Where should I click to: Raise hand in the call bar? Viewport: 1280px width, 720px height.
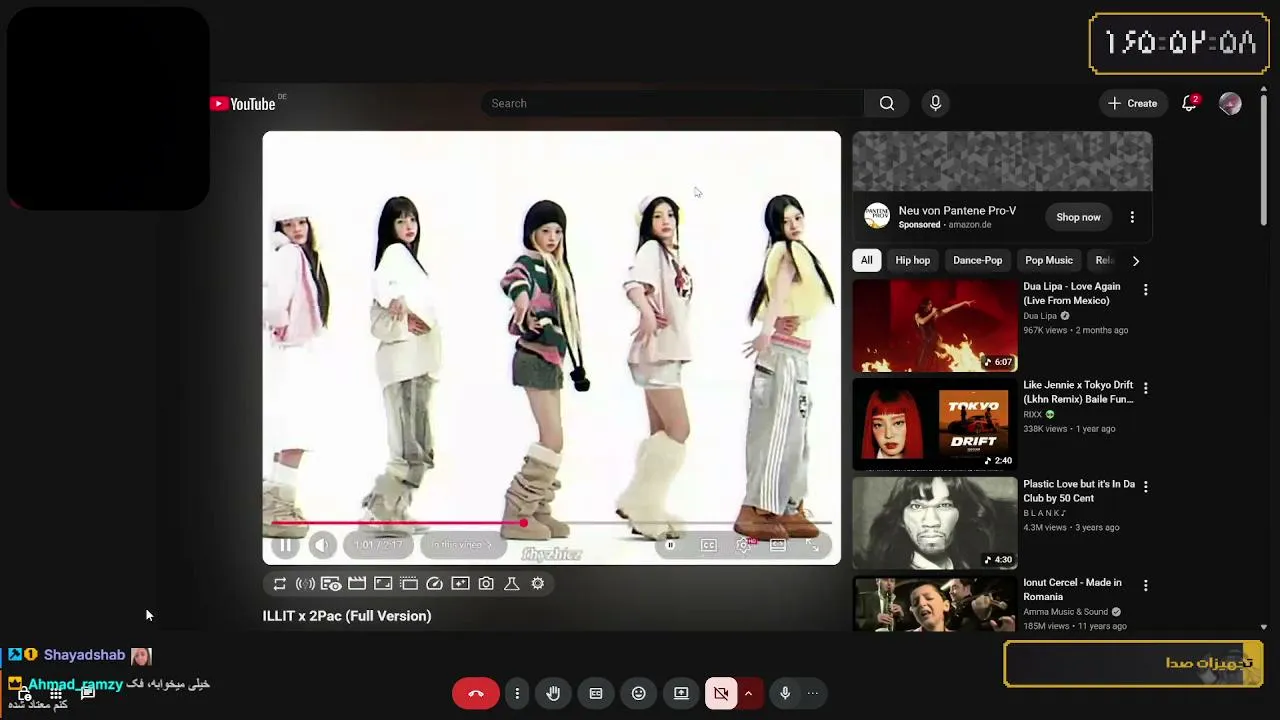point(554,693)
